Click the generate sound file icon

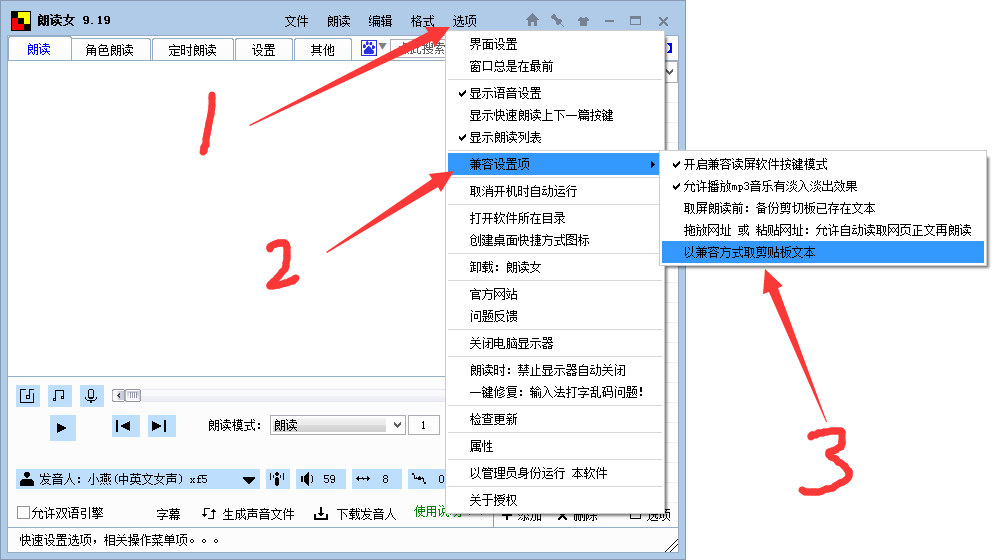[209, 513]
